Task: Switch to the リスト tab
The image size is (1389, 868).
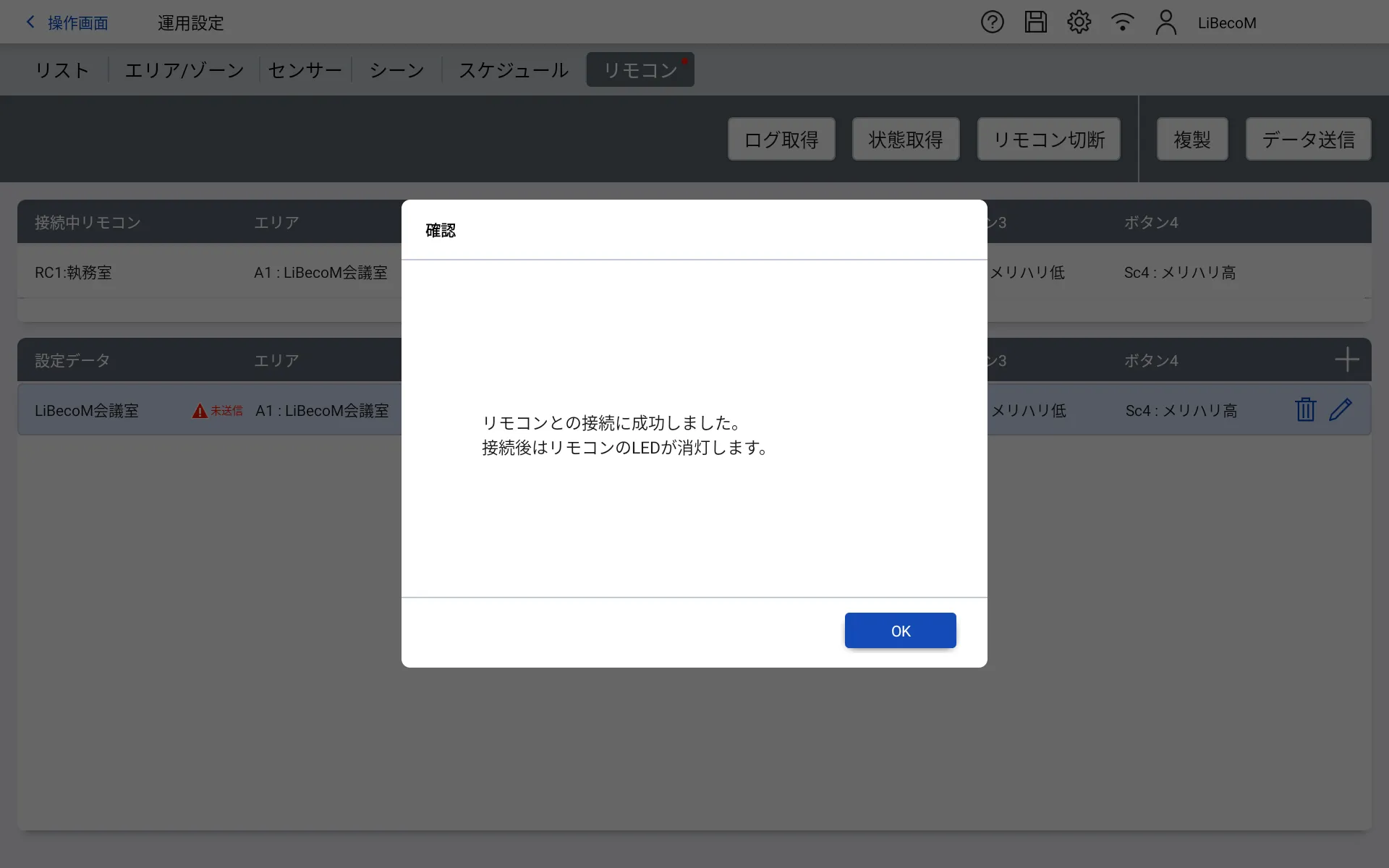Action: 62,70
